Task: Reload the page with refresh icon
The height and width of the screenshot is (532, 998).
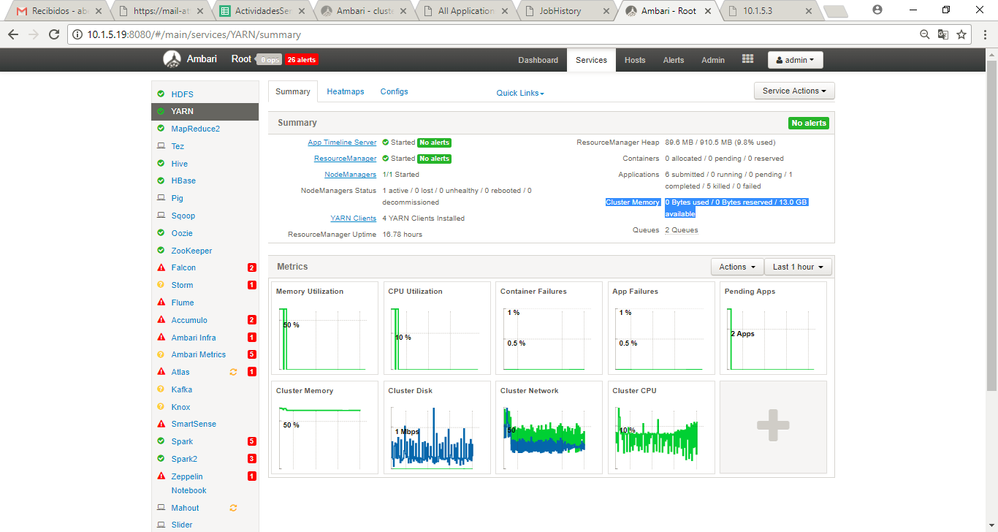Action: coord(54,34)
